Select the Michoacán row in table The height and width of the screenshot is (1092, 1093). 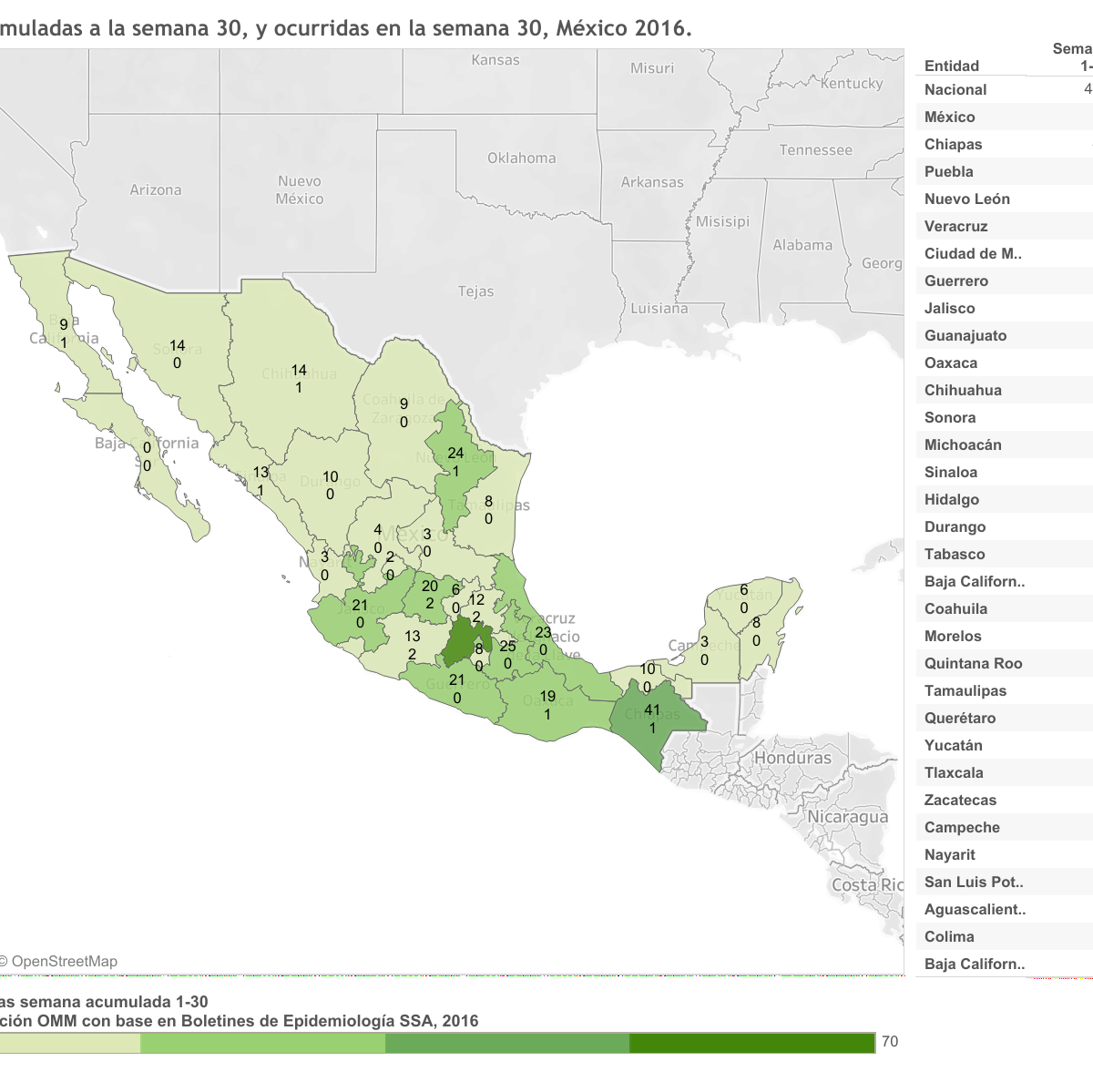point(963,444)
